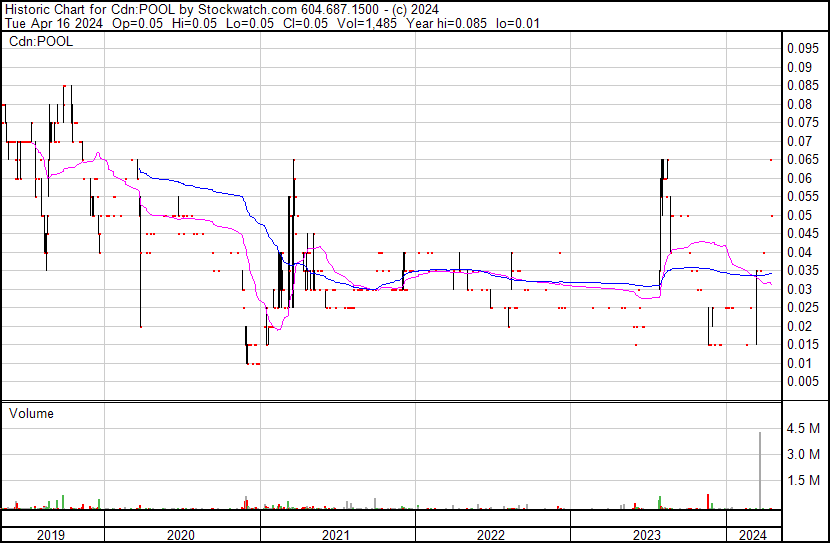Select the 2020 year label on timeline

click(x=181, y=535)
